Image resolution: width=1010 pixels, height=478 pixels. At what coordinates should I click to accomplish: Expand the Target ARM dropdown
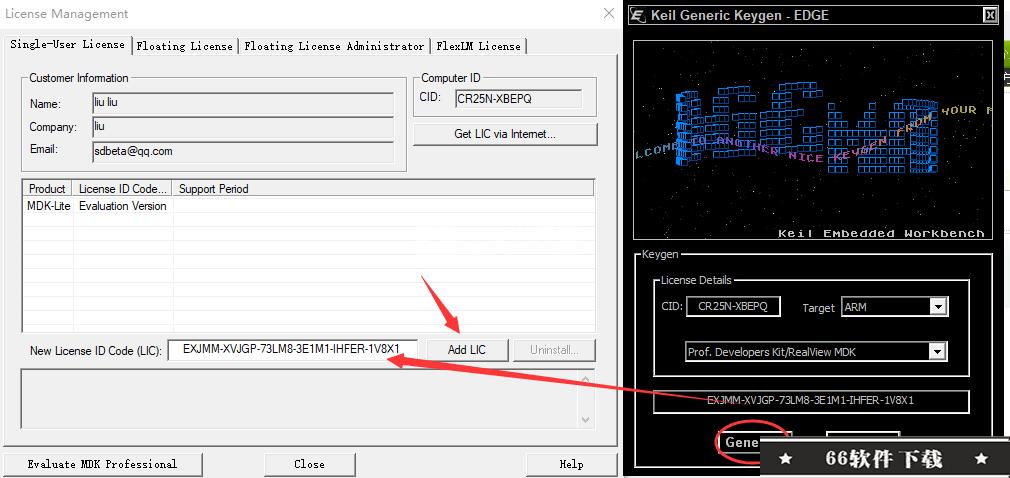939,307
